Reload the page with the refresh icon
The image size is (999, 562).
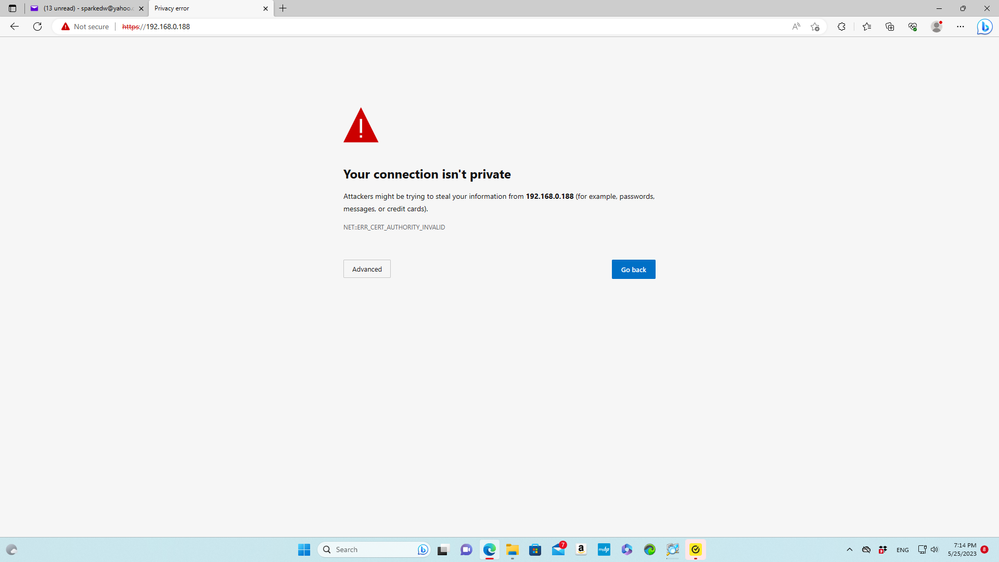[38, 27]
